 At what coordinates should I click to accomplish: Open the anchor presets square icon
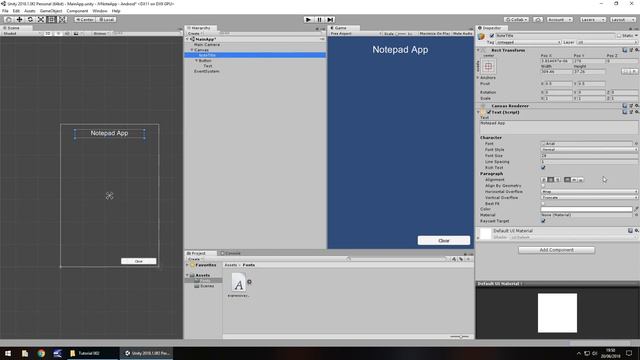[488, 67]
